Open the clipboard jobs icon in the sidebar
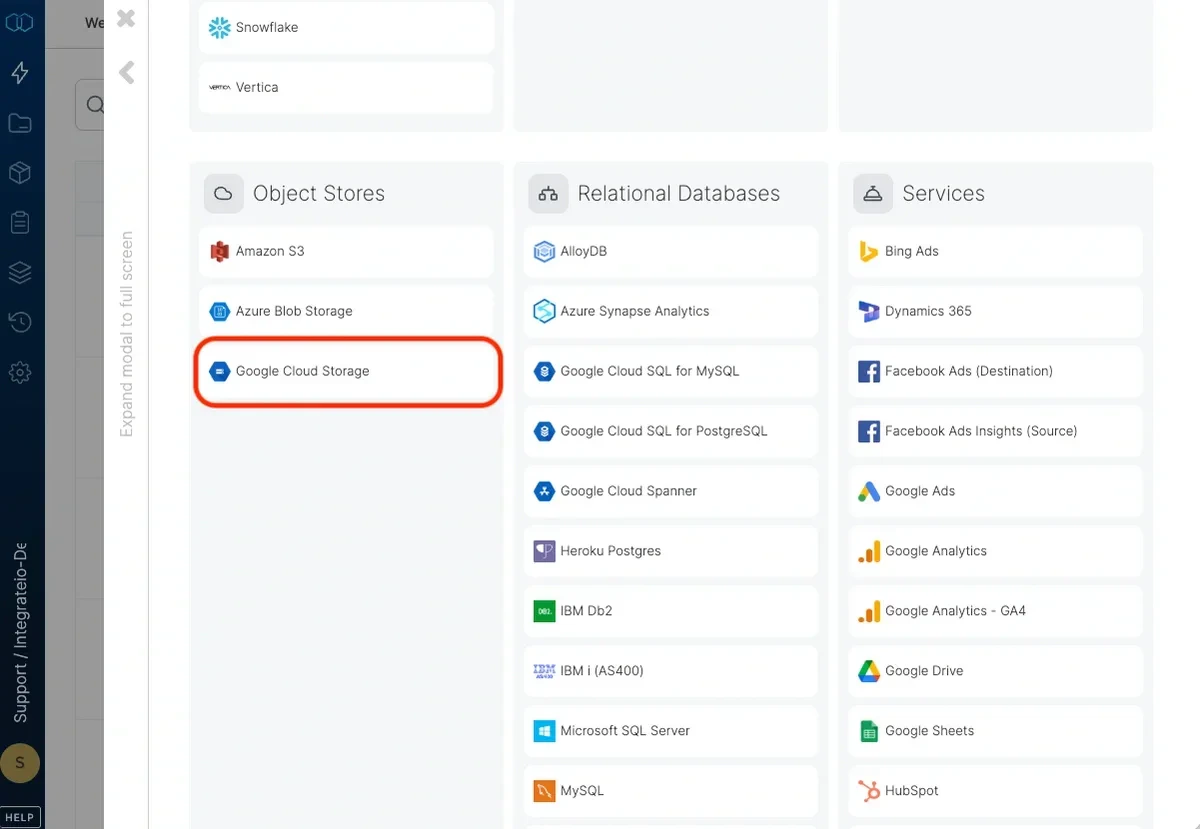This screenshot has width=1200, height=829. 20,222
